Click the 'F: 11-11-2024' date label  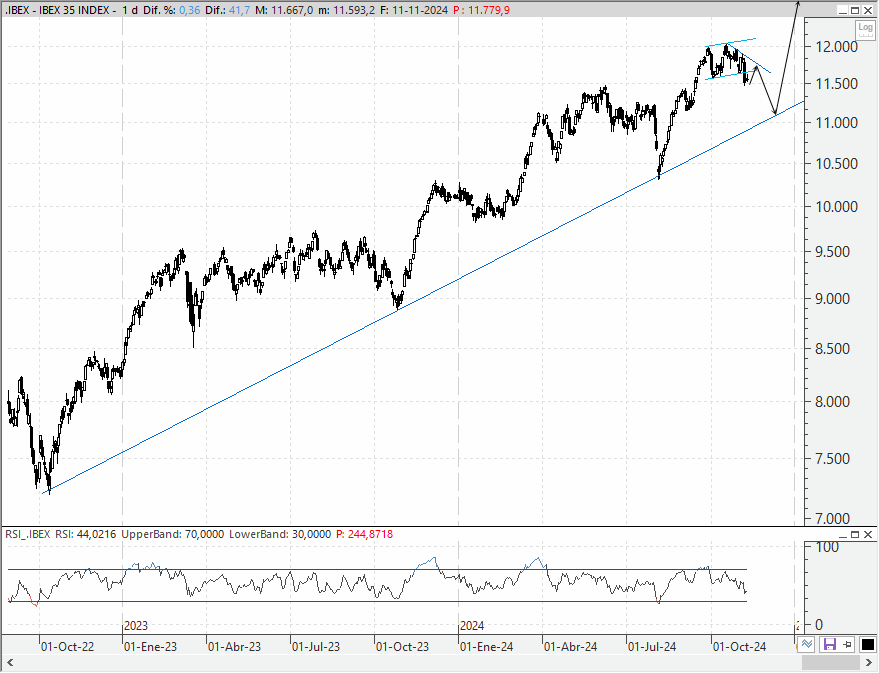pyautogui.click(x=414, y=10)
